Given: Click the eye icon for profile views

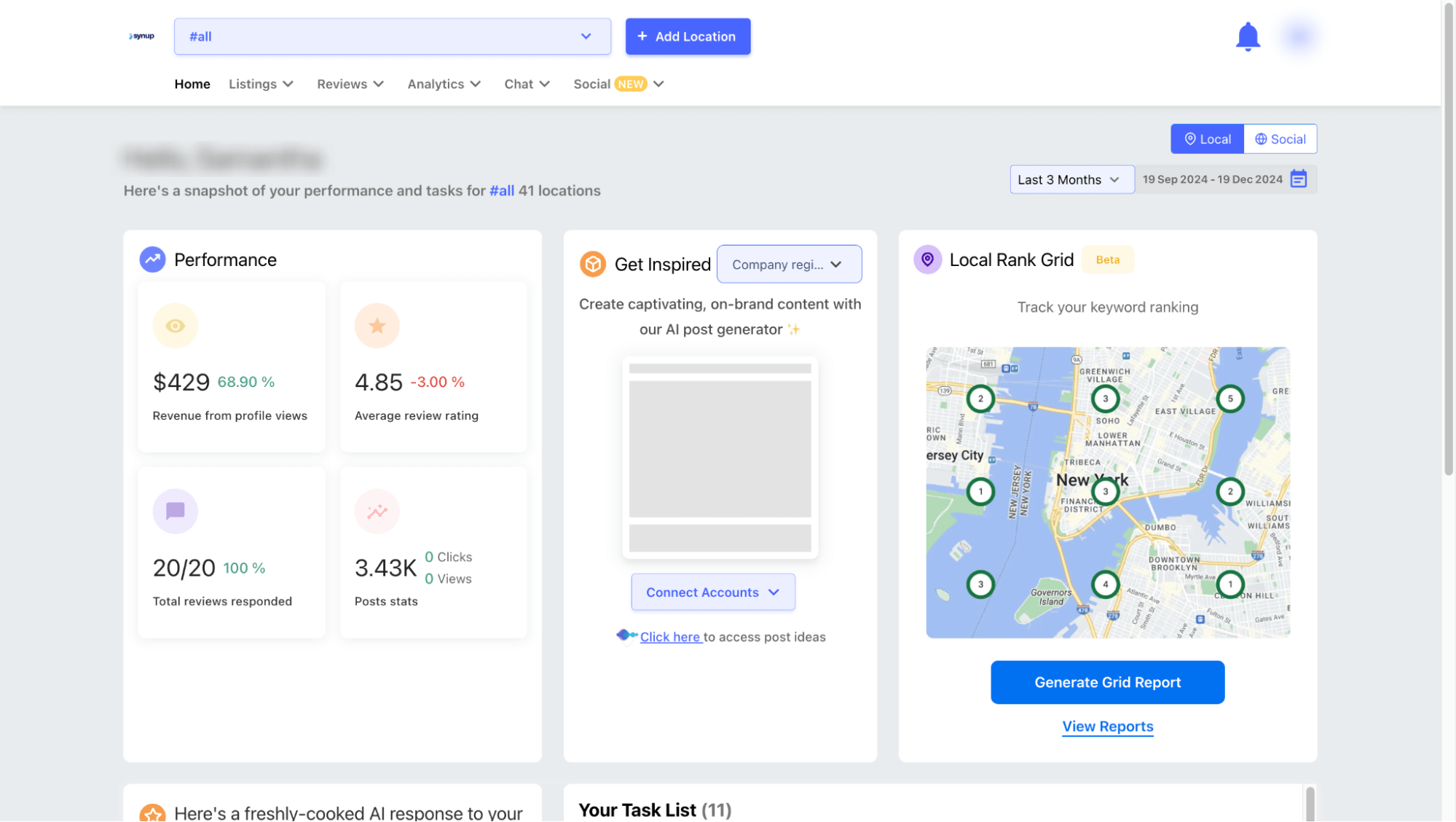Looking at the screenshot, I should (x=175, y=326).
